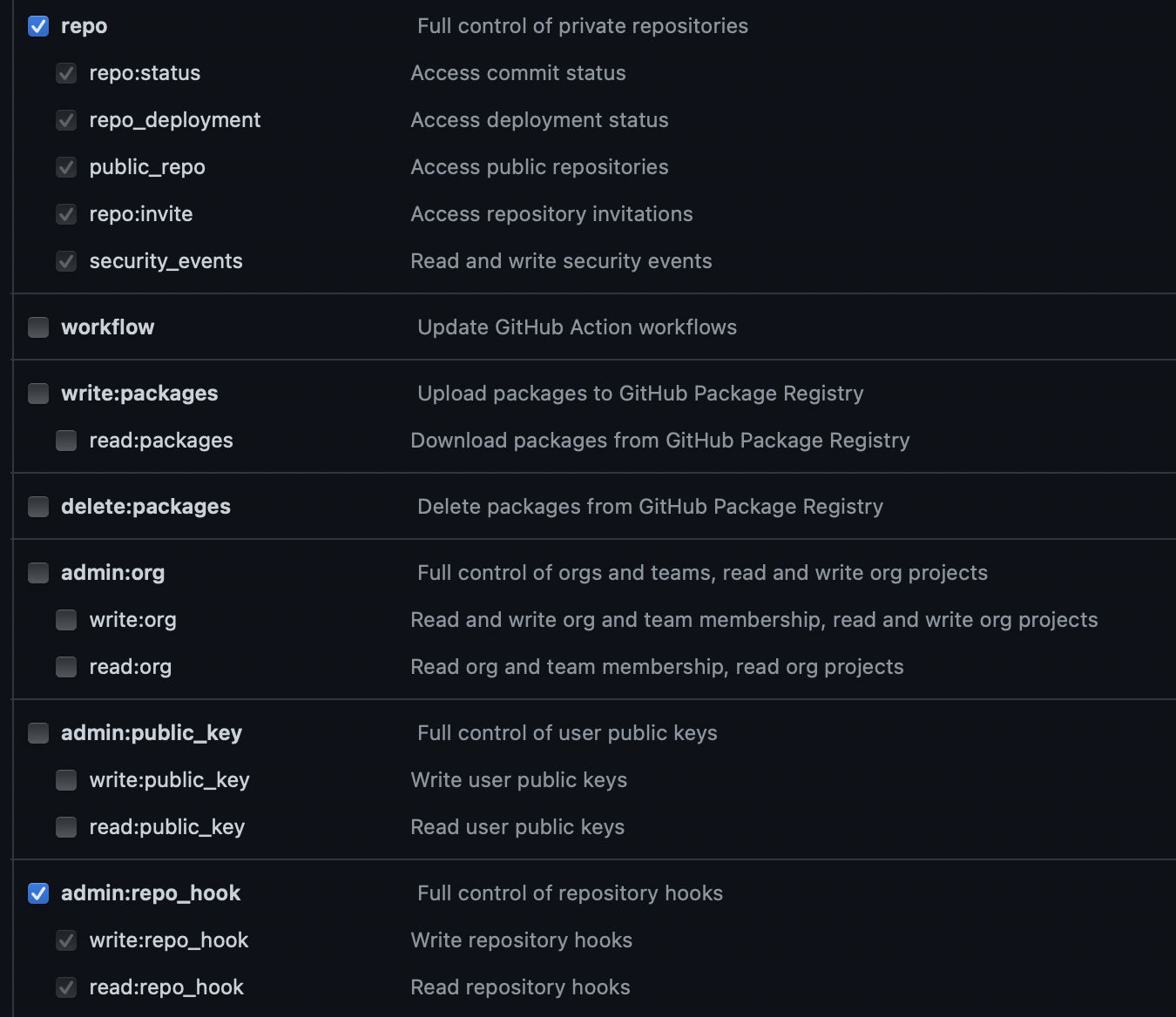Check the admin:public_key checkbox
1176x1017 pixels.
[38, 733]
